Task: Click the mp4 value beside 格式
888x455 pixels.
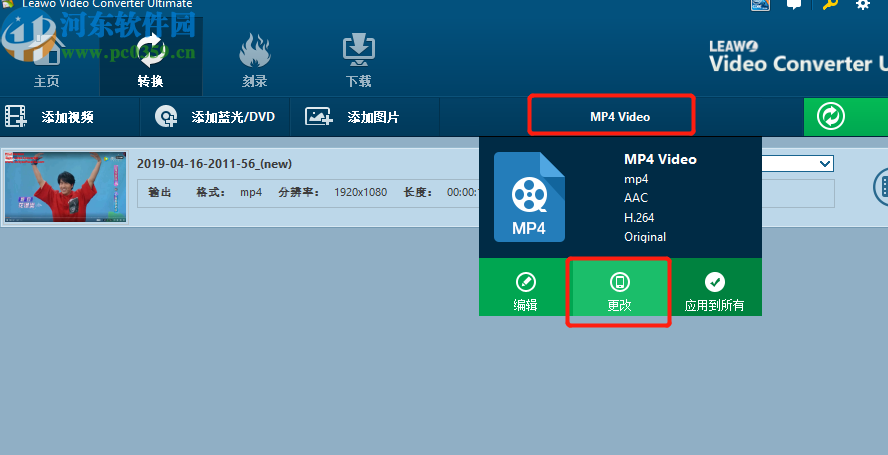Action: 251,193
